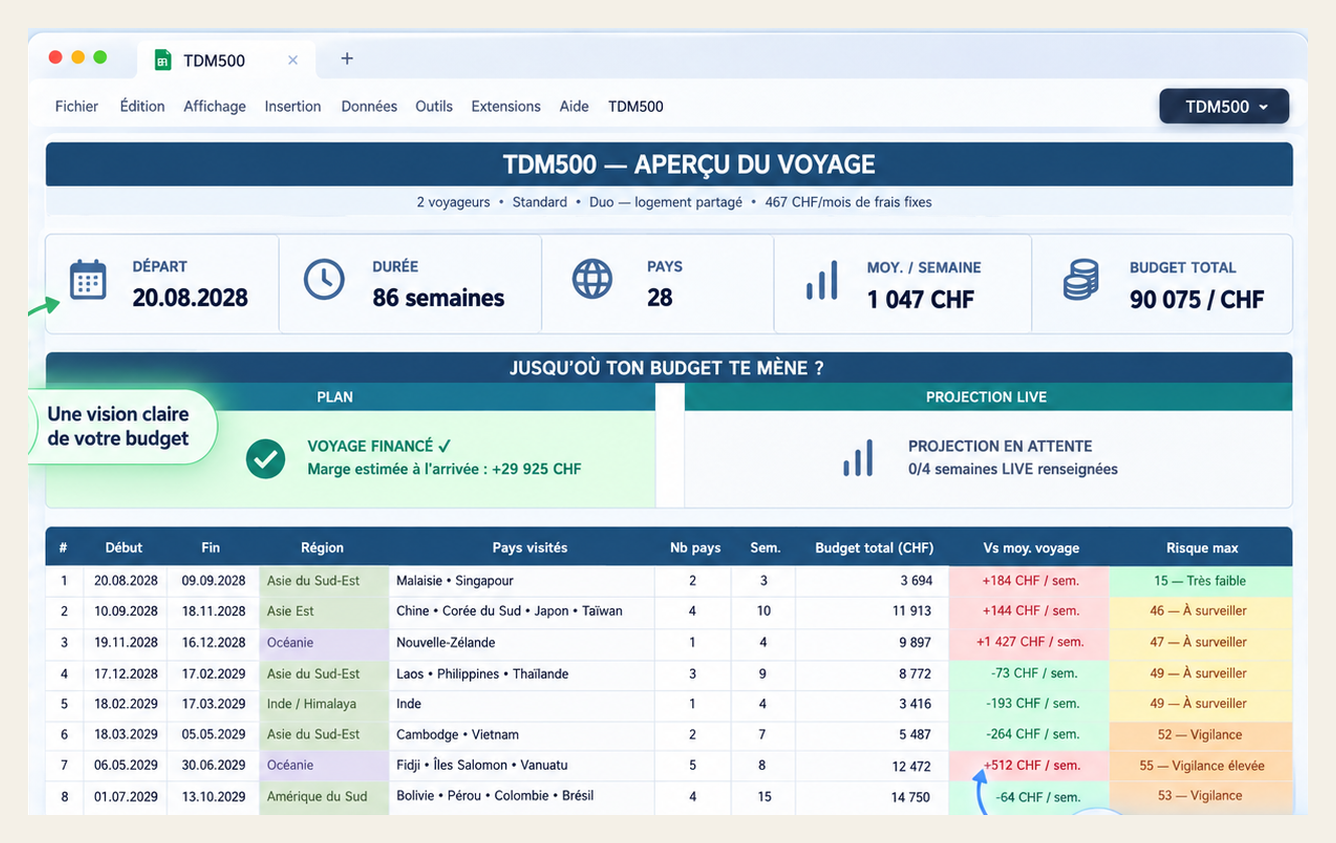The width and height of the screenshot is (1336, 843).
Task: Select the Chine • Corée du Sud • Japon • Taïwan cell
Action: point(522,611)
